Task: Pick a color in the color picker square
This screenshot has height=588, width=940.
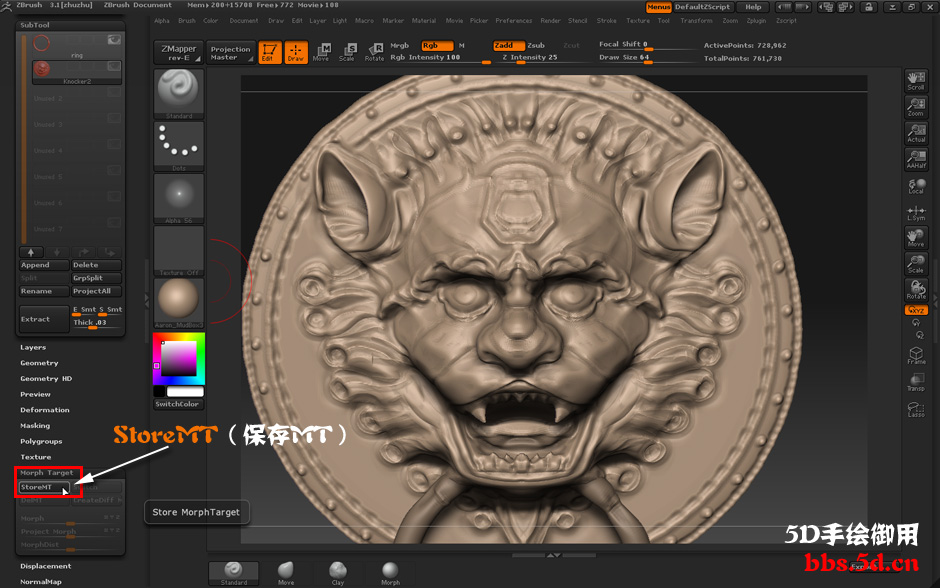Action: [178, 358]
